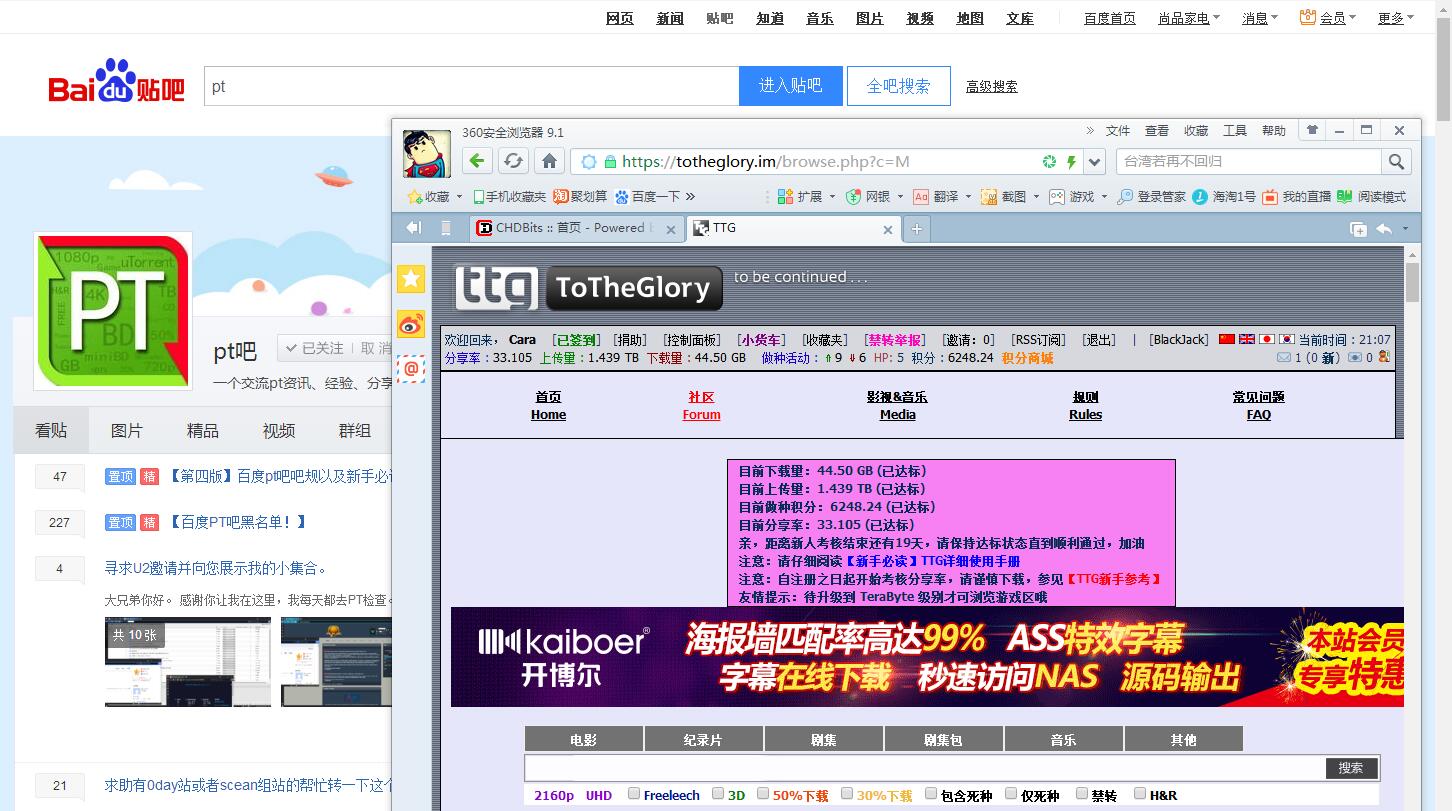Expand hidden menu items via » in title bar
1452x811 pixels.
(1091, 130)
